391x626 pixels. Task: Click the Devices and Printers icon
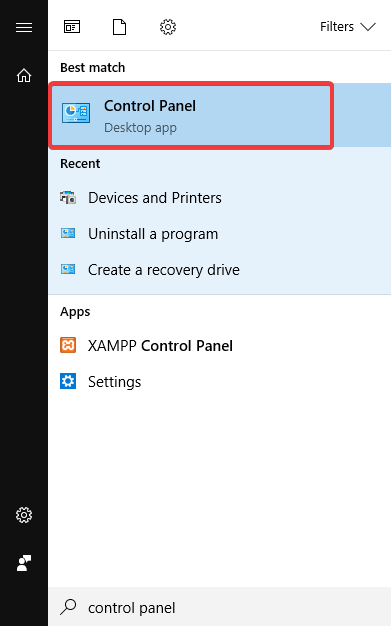pyautogui.click(x=68, y=197)
